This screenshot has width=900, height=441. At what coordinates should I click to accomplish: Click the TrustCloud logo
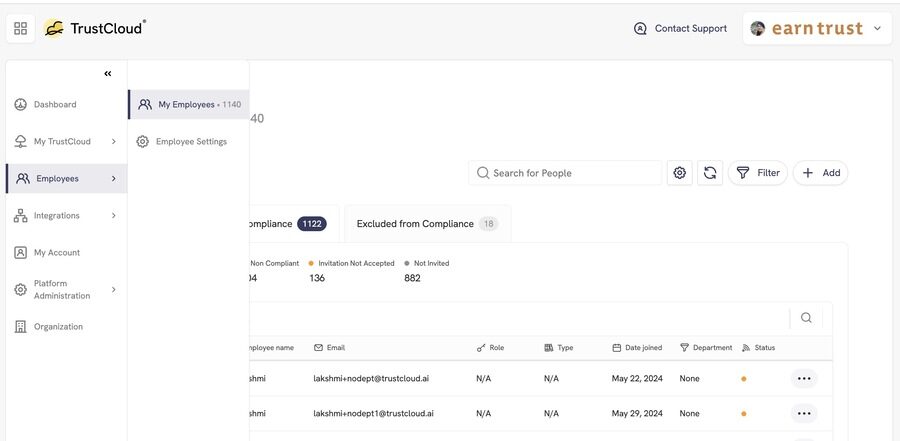(95, 28)
